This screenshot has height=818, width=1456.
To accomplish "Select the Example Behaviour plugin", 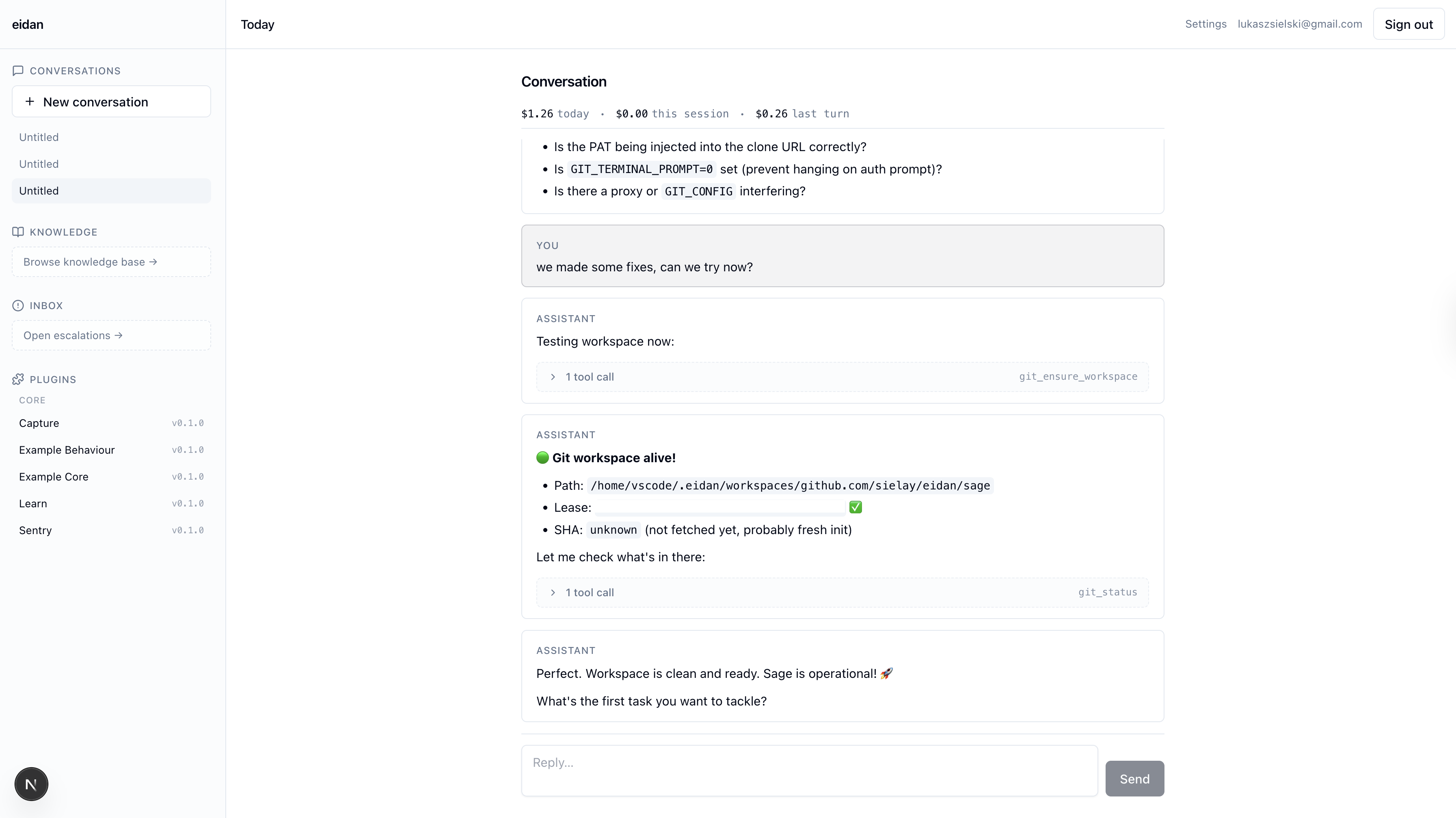I will [x=111, y=450].
